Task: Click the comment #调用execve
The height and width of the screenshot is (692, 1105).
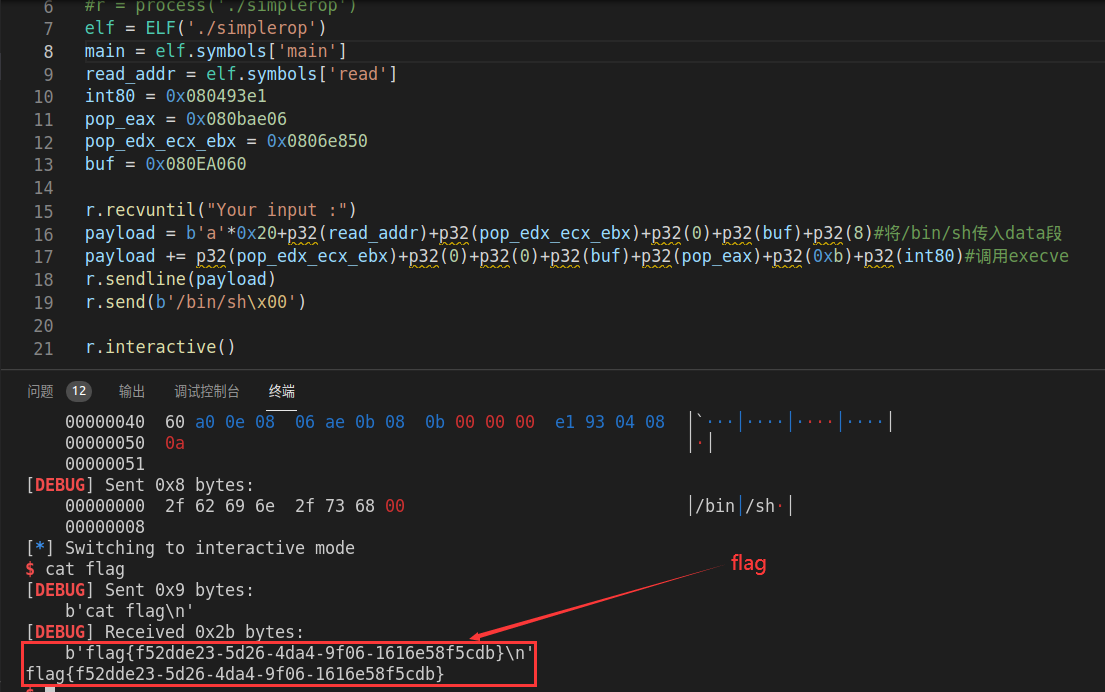Action: 1016,256
